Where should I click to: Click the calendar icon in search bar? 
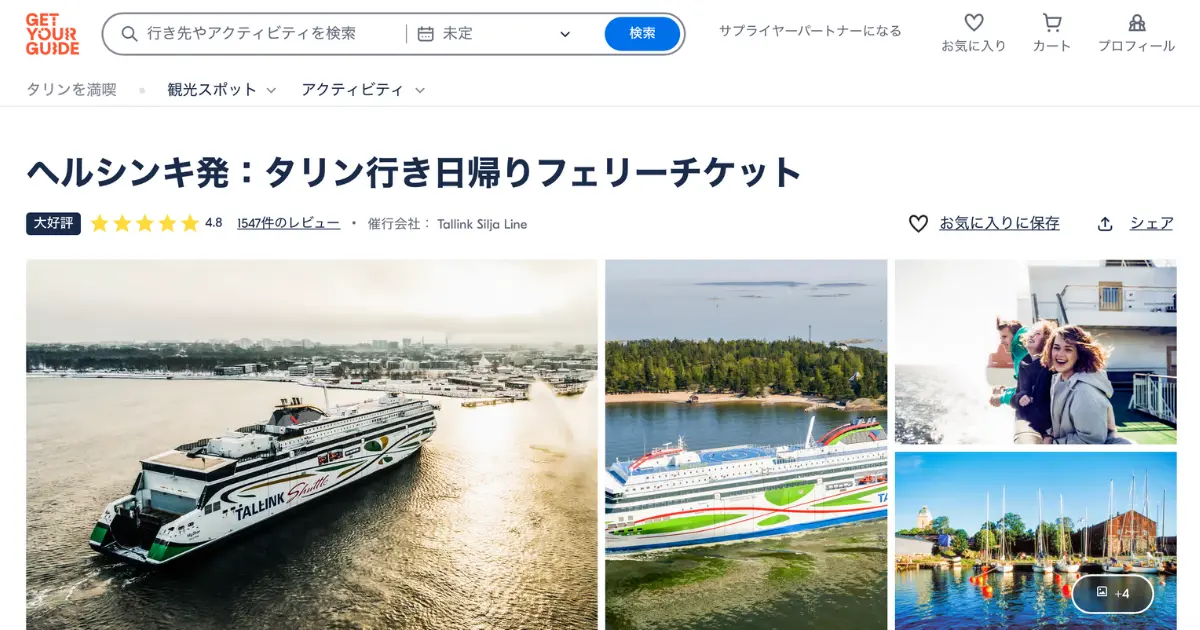(426, 34)
